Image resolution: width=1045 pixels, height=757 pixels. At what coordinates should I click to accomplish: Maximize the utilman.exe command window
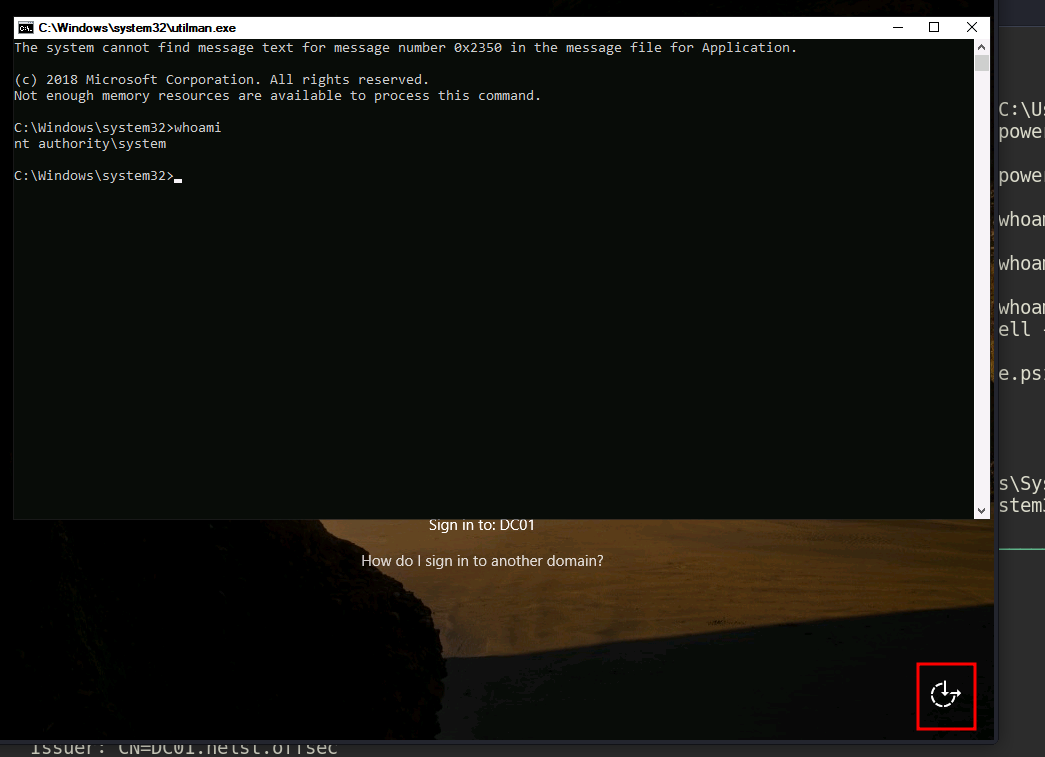934,28
